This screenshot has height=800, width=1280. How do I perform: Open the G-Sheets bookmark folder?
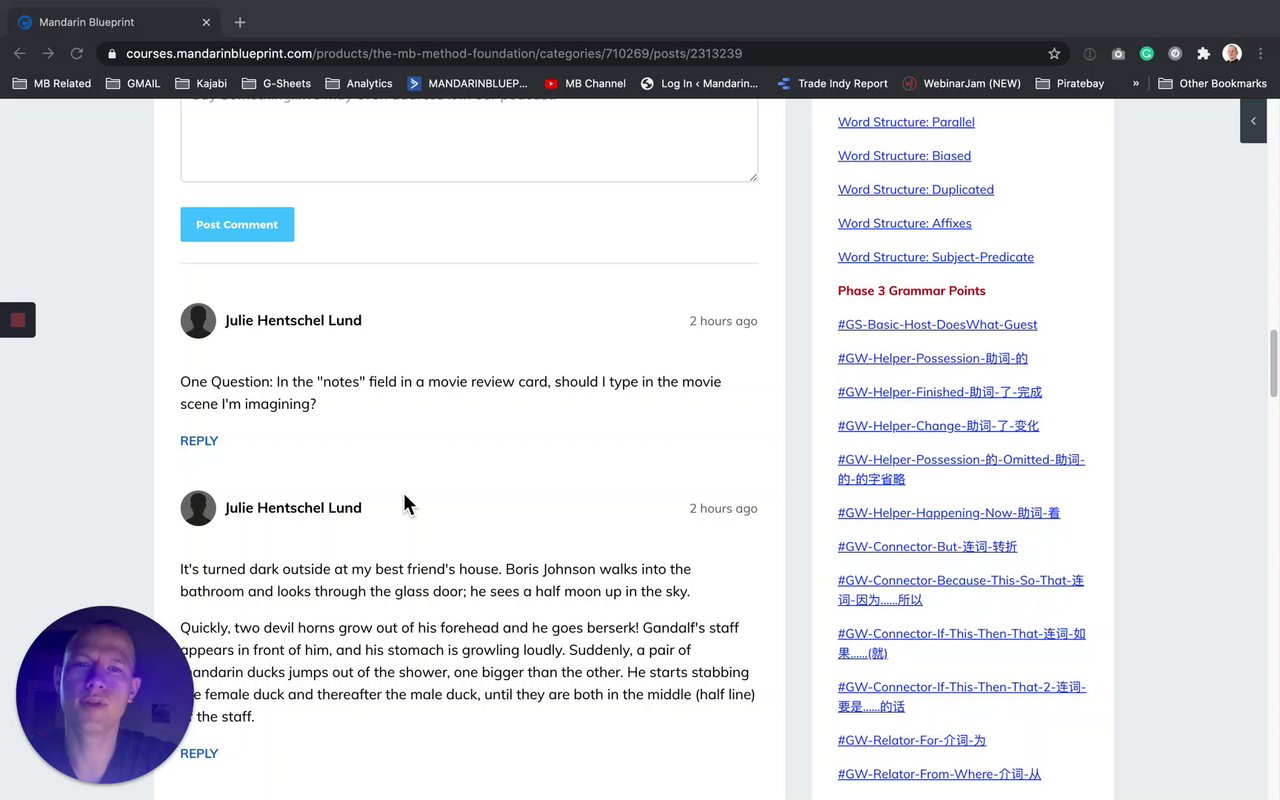coord(276,83)
